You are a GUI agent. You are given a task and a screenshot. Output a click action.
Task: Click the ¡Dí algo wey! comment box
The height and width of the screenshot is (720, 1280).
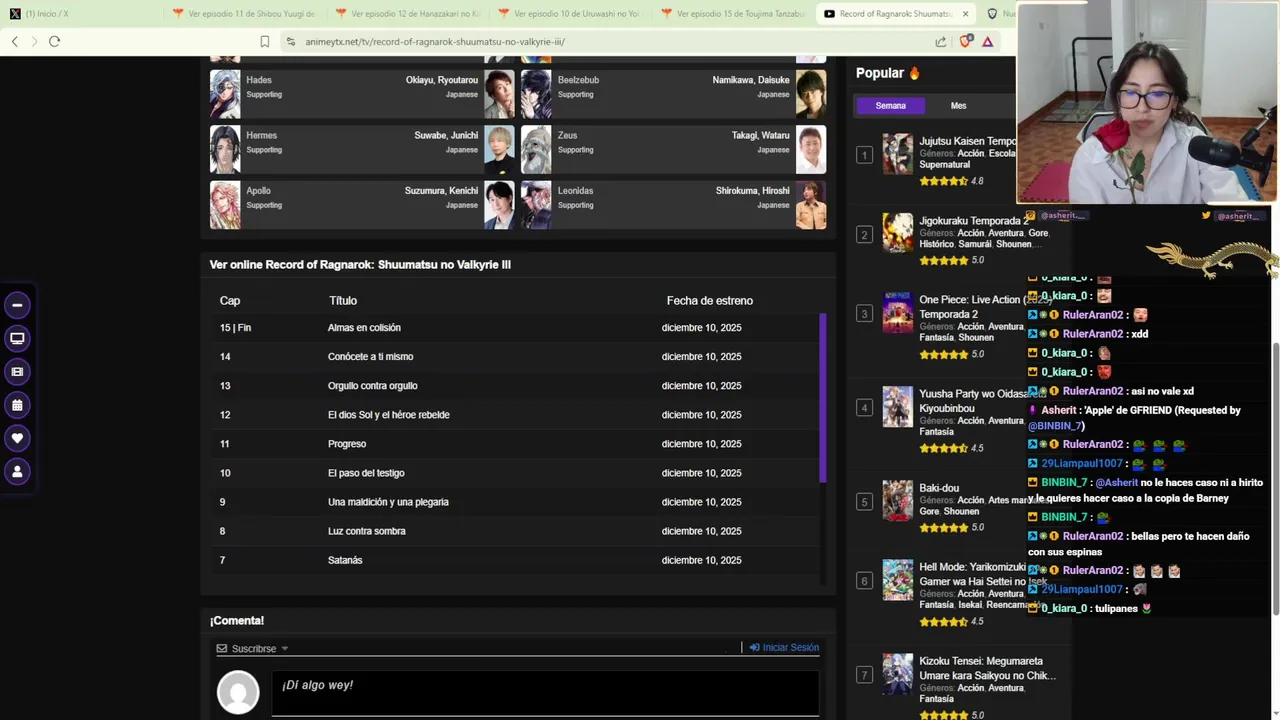(545, 691)
